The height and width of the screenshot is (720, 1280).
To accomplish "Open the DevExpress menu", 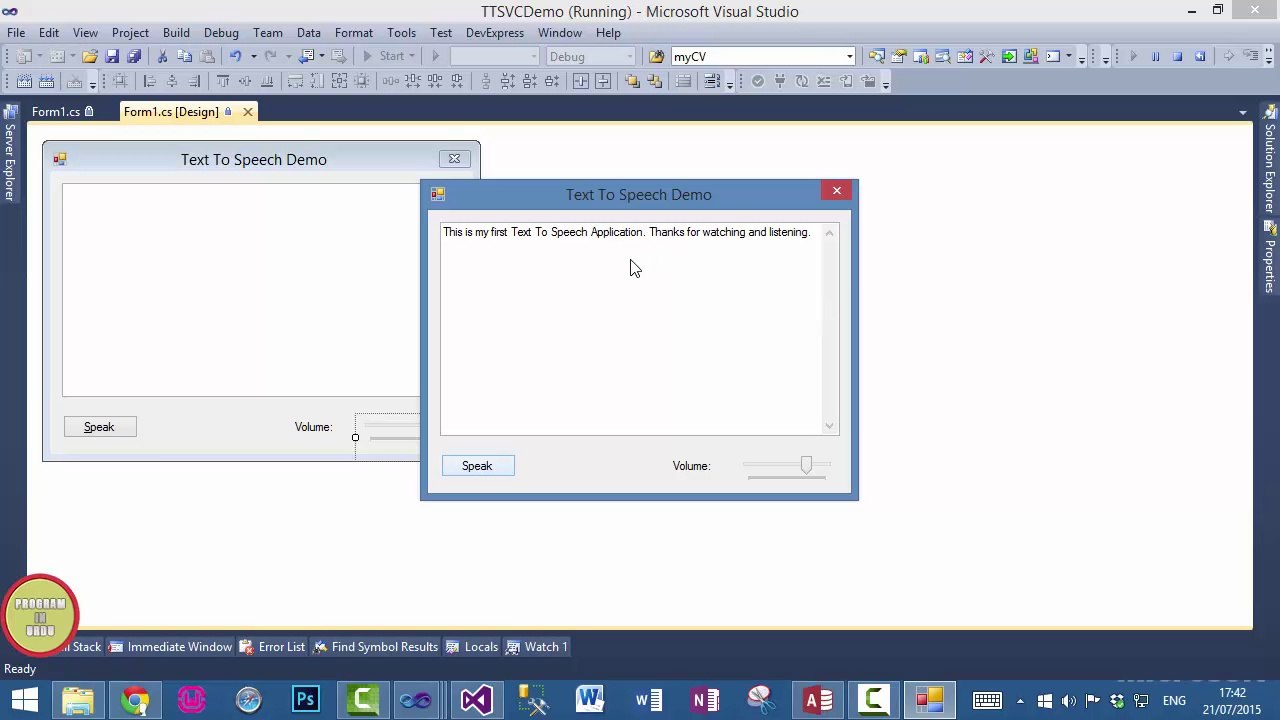I will (x=495, y=32).
